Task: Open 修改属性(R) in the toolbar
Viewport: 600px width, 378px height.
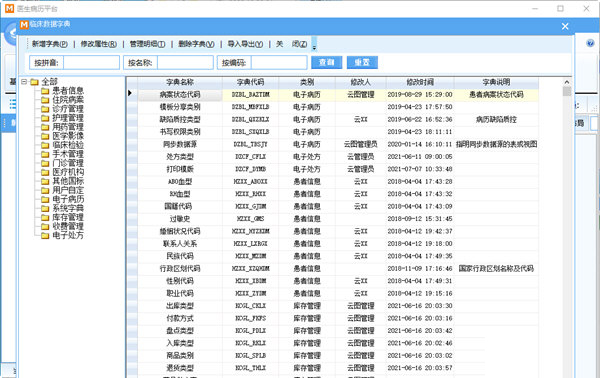Action: [99, 44]
